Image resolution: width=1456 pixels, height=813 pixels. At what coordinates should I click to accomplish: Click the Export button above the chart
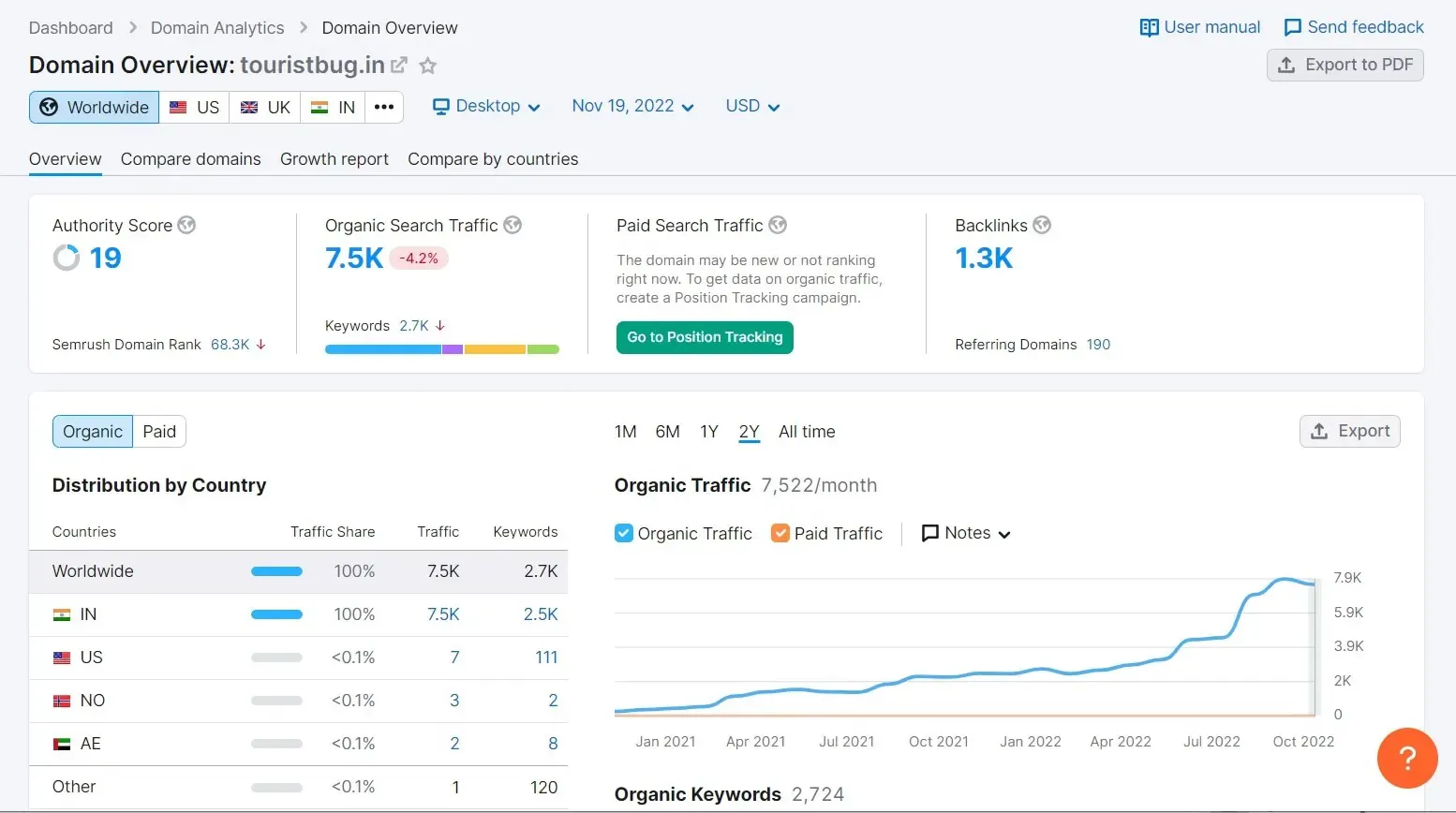pyautogui.click(x=1350, y=431)
